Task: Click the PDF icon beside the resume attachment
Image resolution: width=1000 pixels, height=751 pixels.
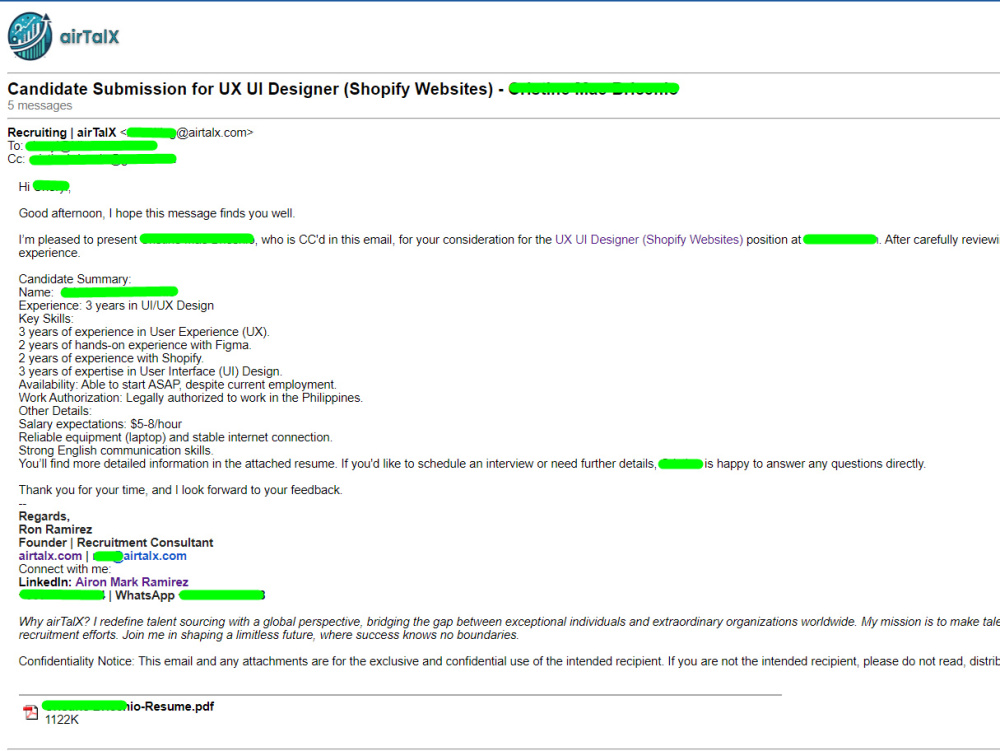Action: click(x=31, y=712)
